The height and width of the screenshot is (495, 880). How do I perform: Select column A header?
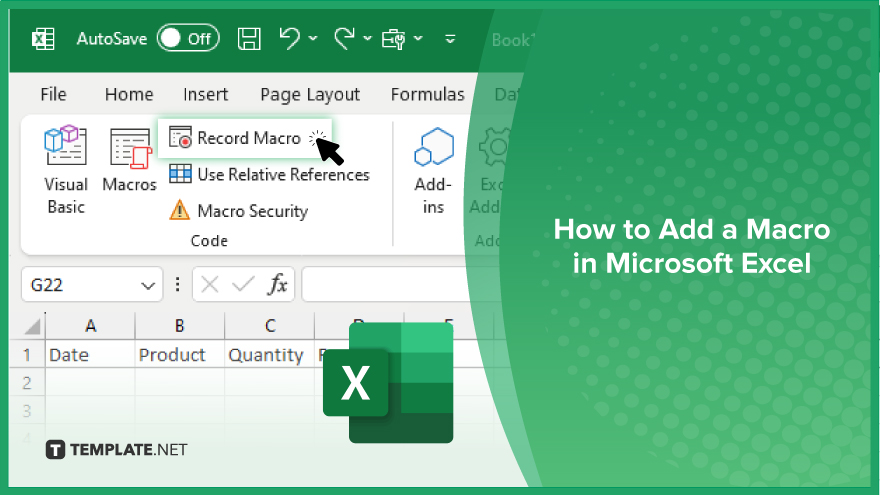point(90,326)
